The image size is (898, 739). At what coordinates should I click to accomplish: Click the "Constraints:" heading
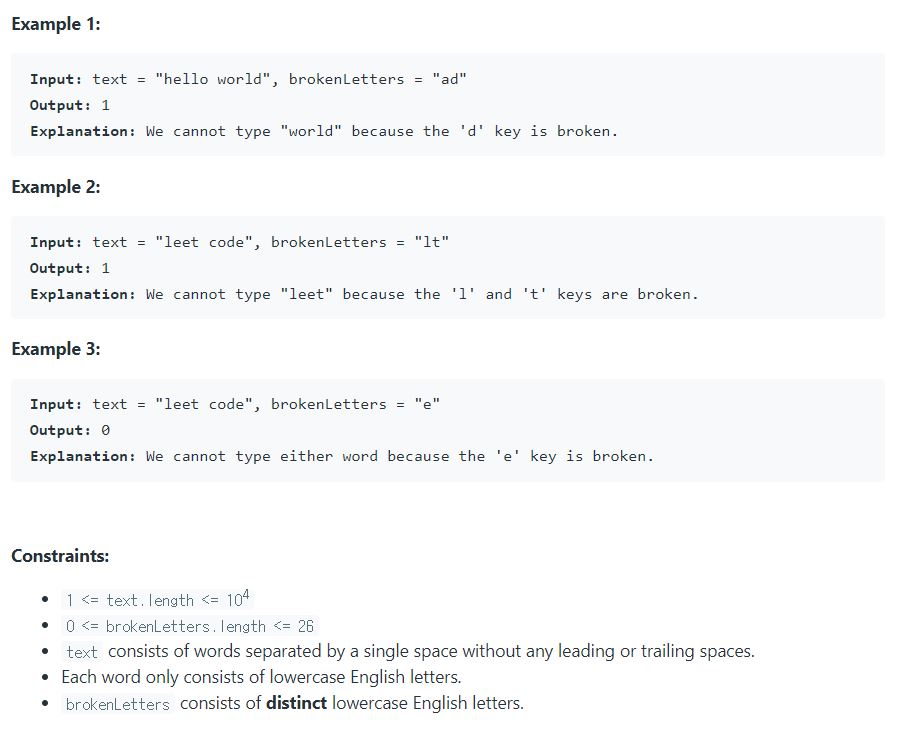60,555
